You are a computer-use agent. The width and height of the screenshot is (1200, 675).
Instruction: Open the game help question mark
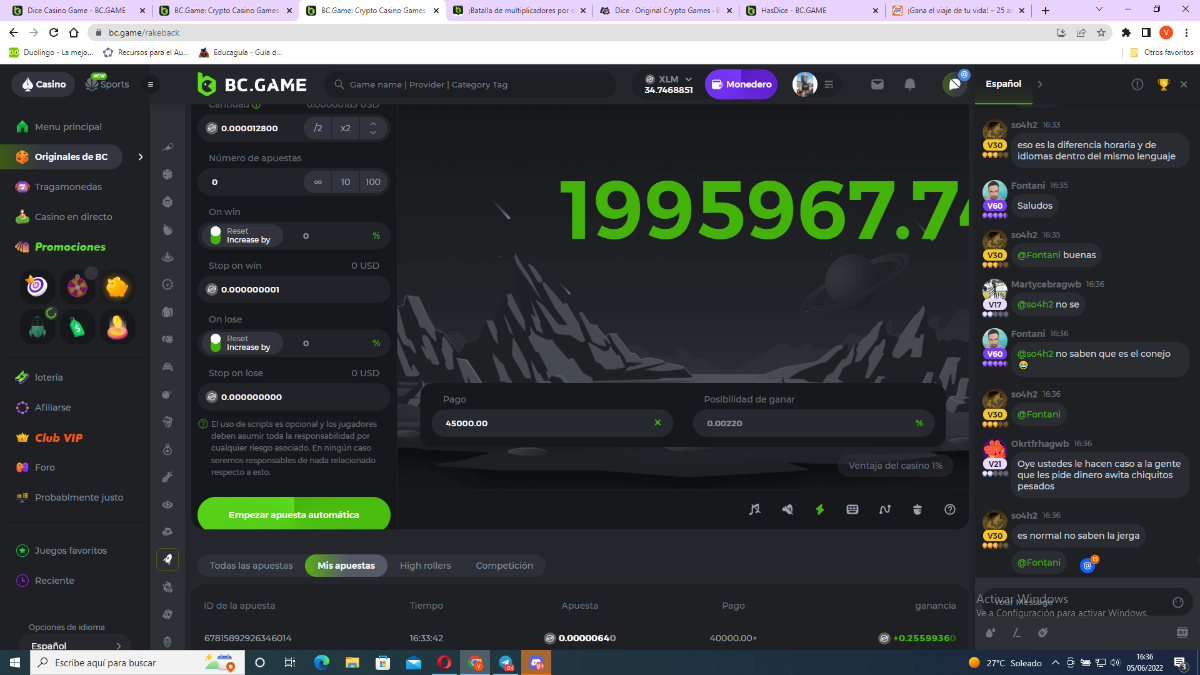pyautogui.click(x=950, y=509)
